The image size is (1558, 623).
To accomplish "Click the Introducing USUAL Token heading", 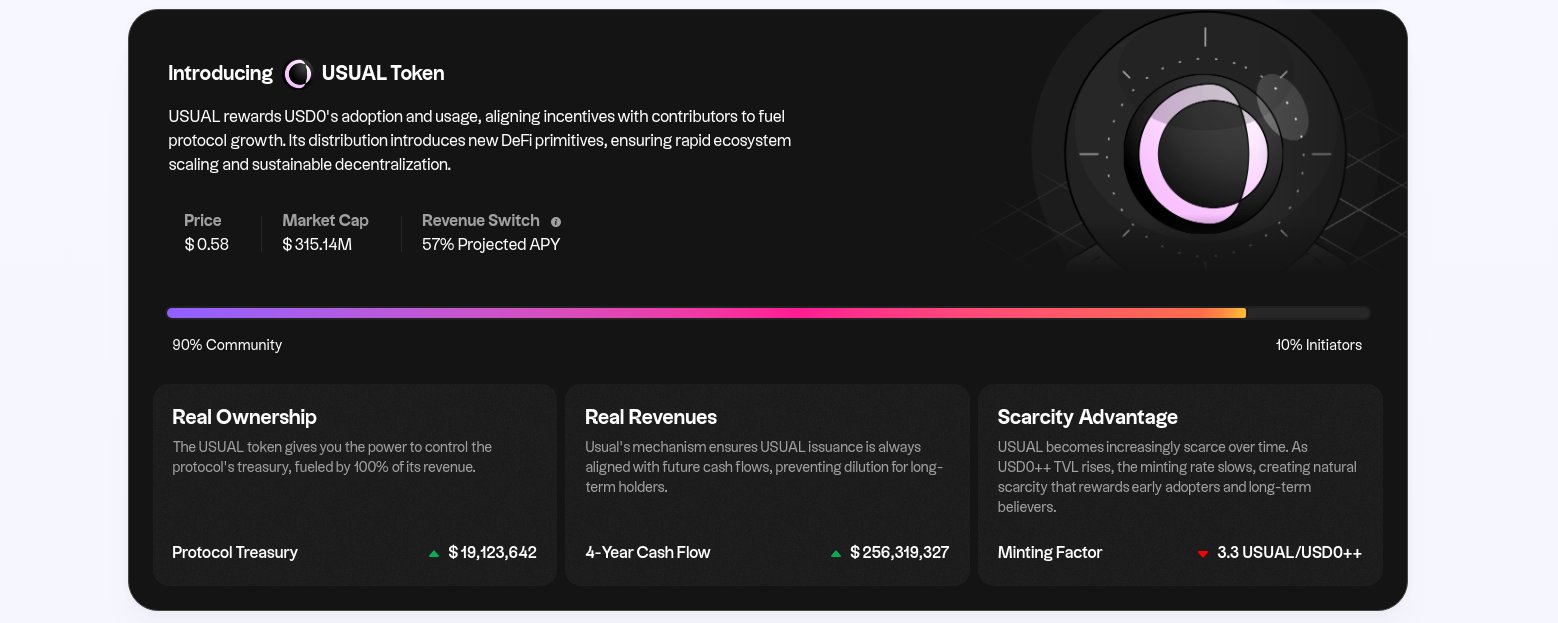I will 306,74.
